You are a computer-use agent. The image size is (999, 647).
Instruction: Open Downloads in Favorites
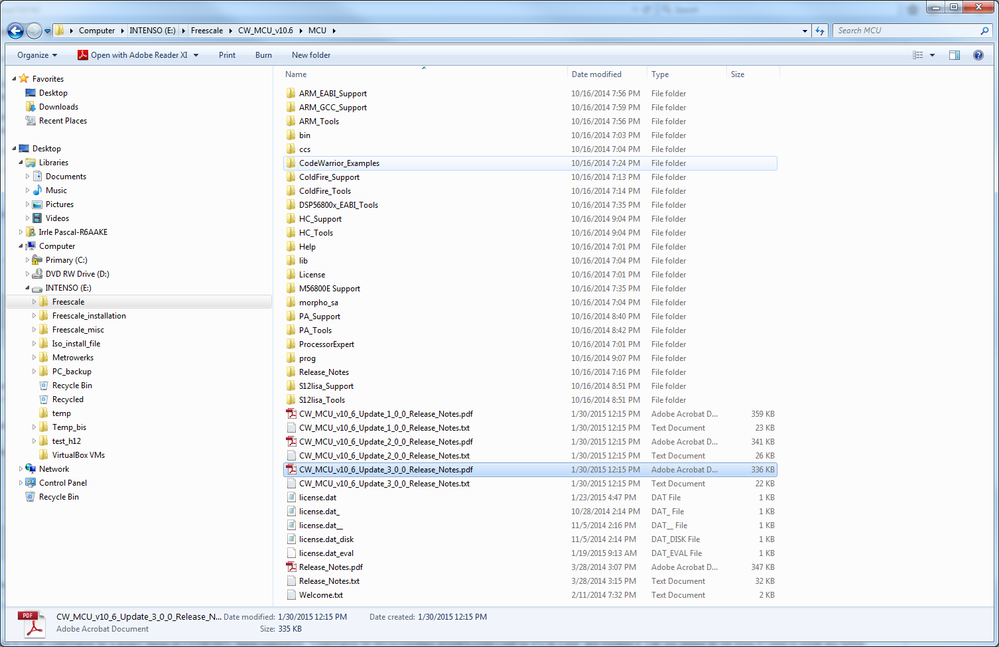(x=59, y=107)
